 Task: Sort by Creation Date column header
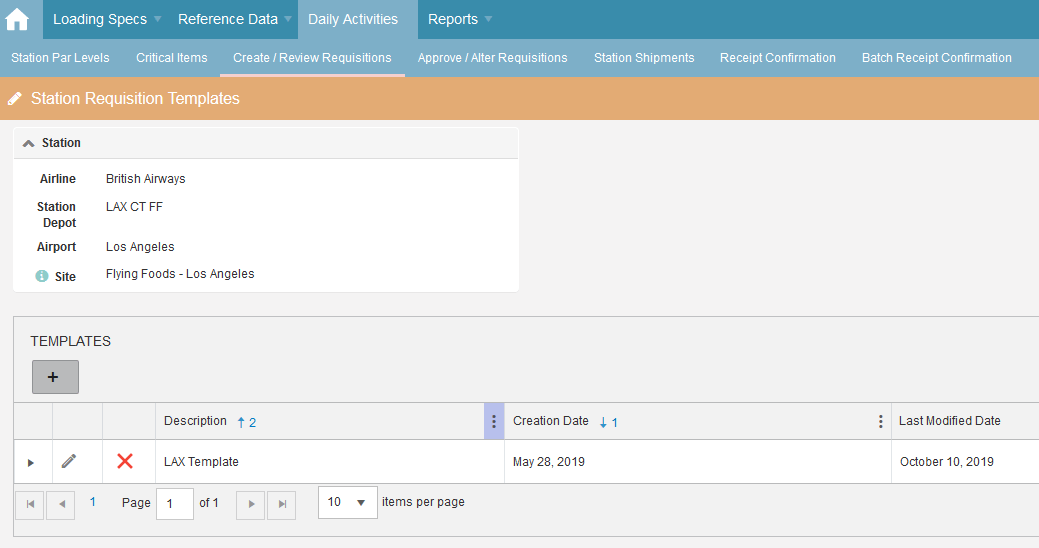[x=551, y=421]
